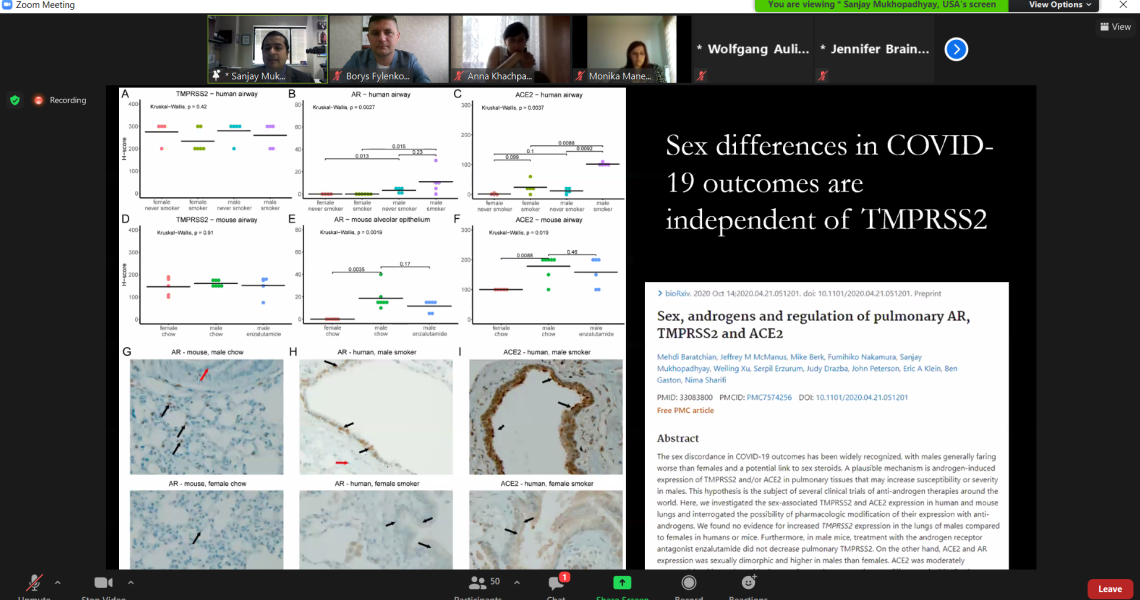Select Monika Mane video thumbnail
1140x600 pixels.
[x=632, y=49]
